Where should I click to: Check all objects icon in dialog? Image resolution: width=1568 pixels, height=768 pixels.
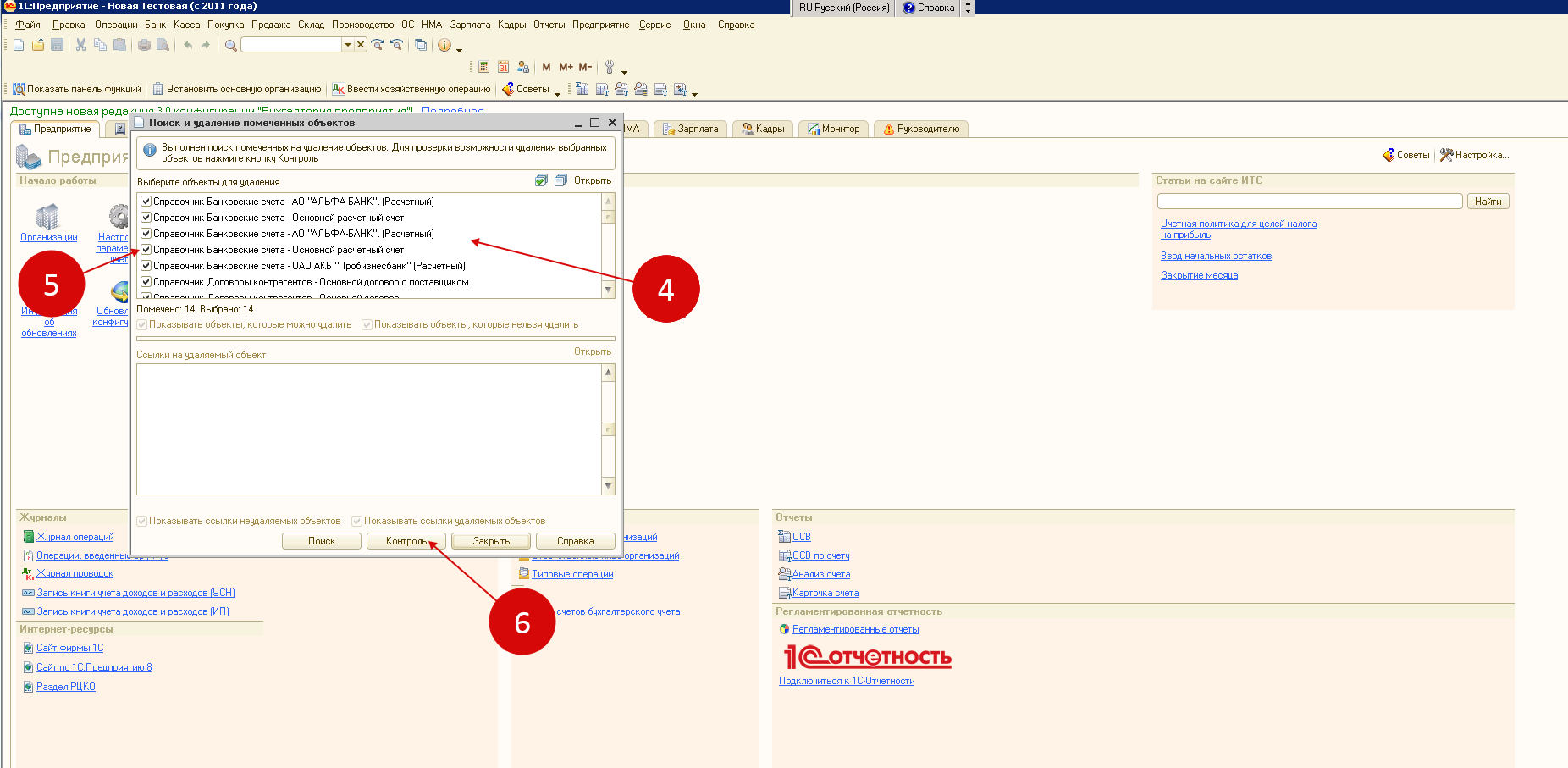click(x=542, y=180)
